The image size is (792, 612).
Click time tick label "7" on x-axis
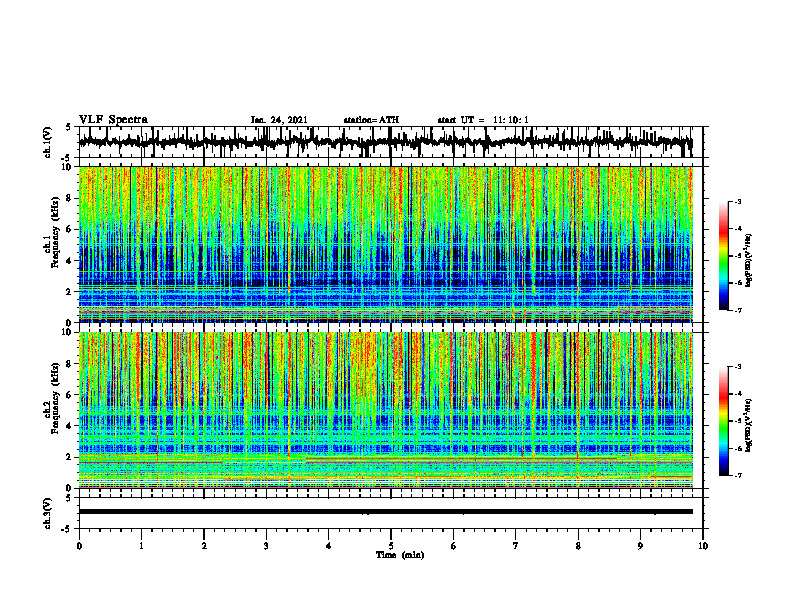coord(516,546)
